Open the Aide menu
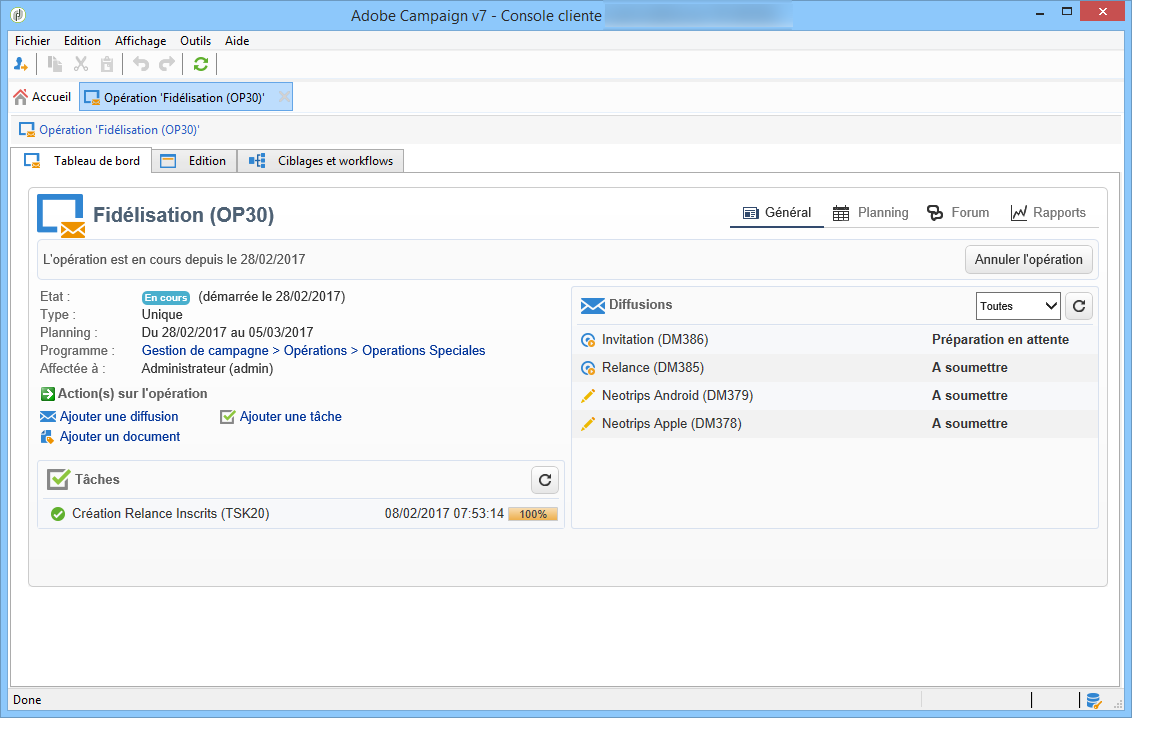 (x=237, y=41)
